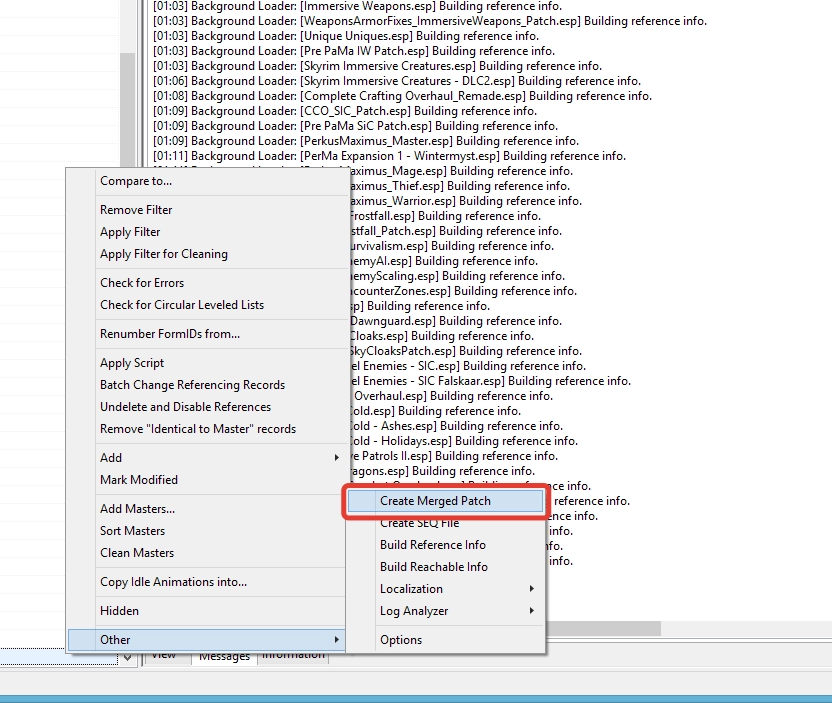The height and width of the screenshot is (703, 832).
Task: Run Check for Errors
Action: click(142, 283)
